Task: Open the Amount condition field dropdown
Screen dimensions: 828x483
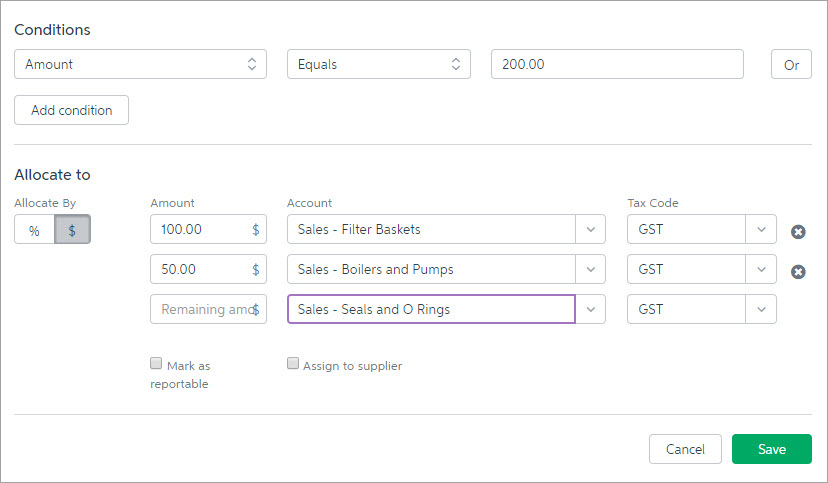Action: point(140,64)
